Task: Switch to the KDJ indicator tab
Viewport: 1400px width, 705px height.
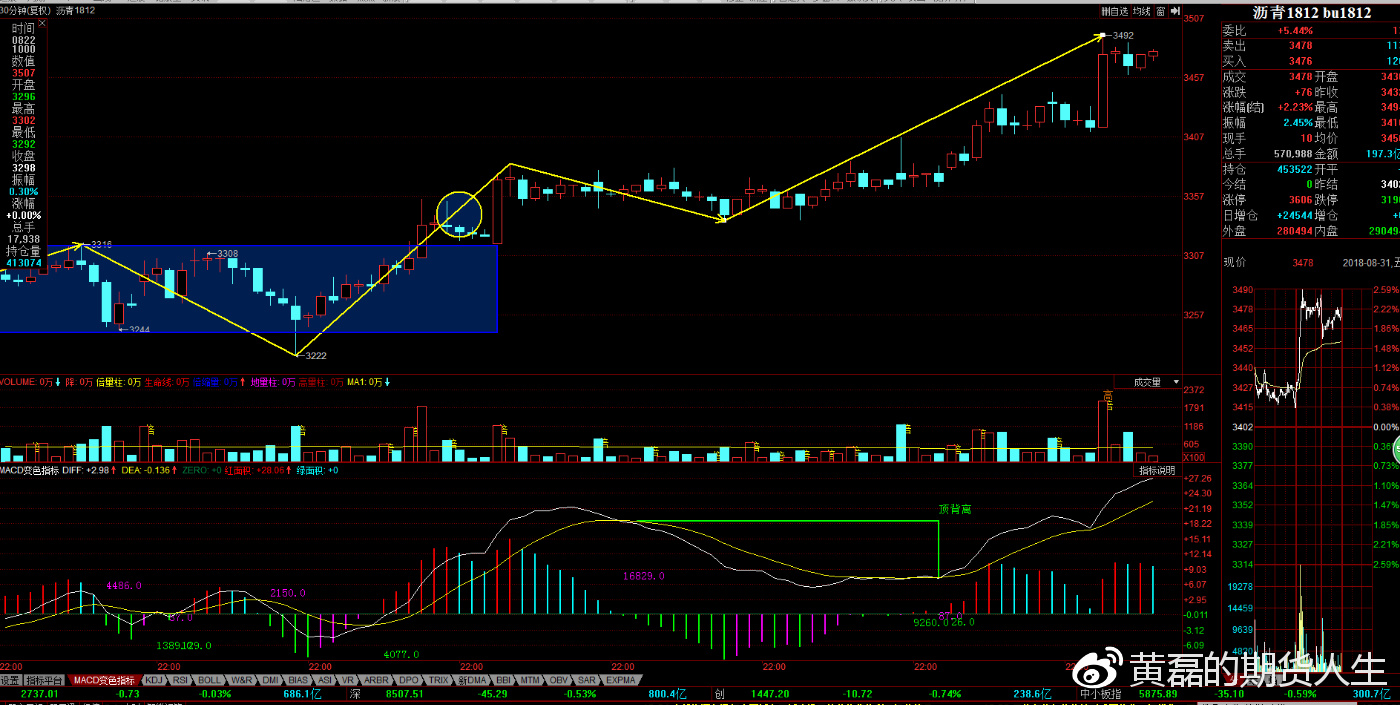Action: [153, 680]
